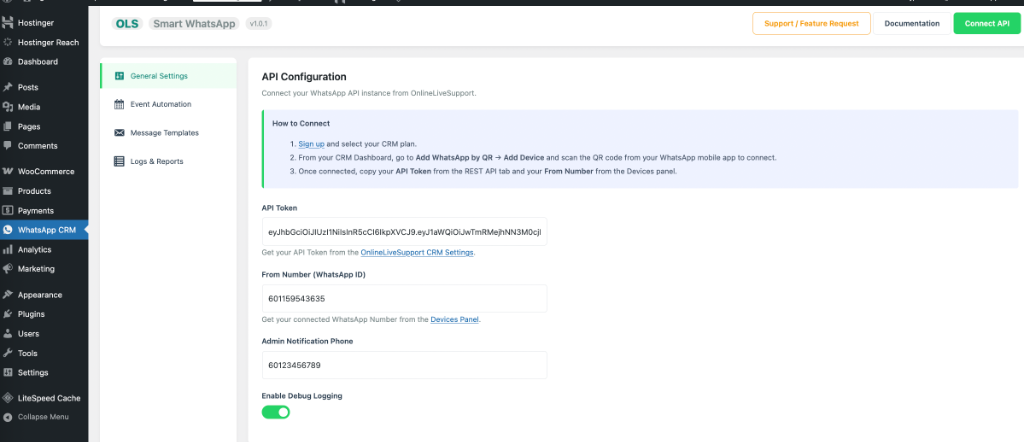Click the Admin Notification Phone field
Image resolution: width=1024 pixels, height=442 pixels.
404,365
